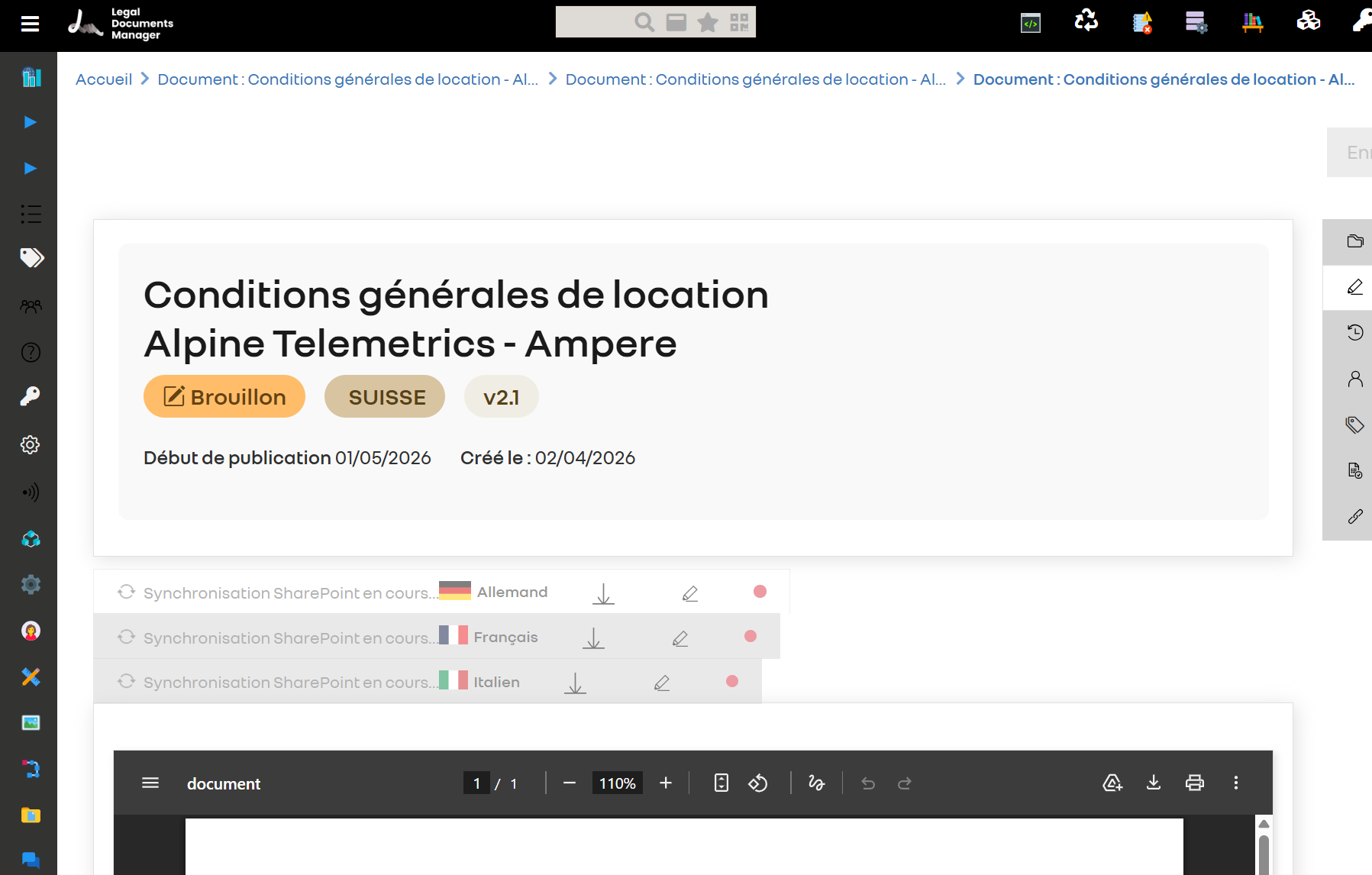Toggle the PDF viewer sidebar menu
The width and height of the screenshot is (1372, 875).
[150, 783]
